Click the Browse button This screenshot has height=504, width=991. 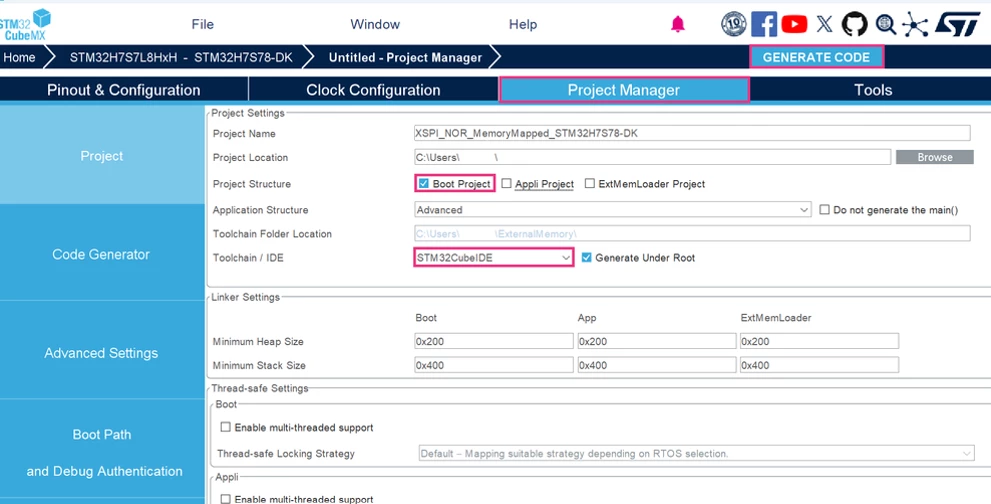pos(935,157)
